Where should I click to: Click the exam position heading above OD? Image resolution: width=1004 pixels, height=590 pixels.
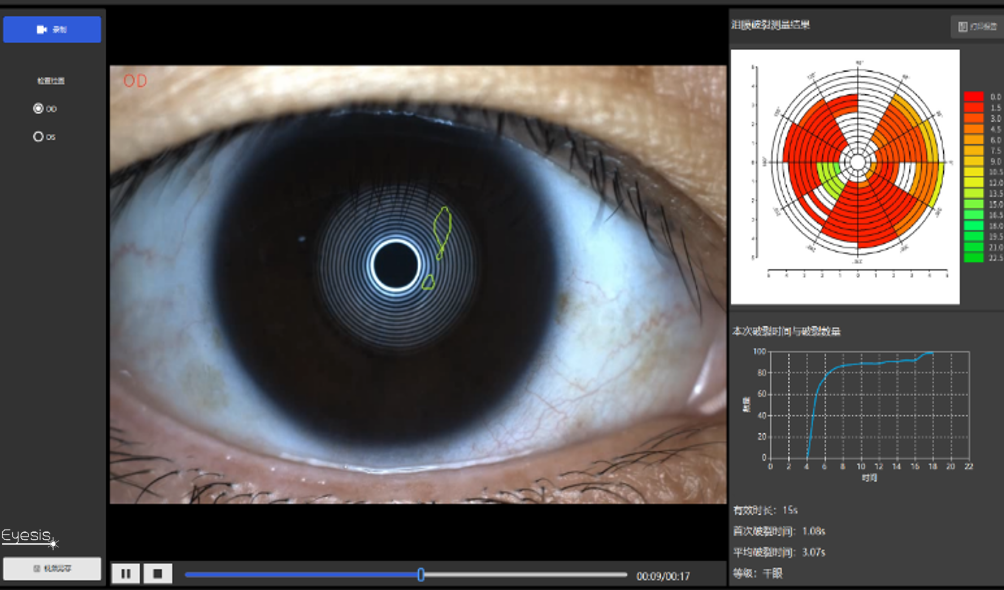[51, 81]
